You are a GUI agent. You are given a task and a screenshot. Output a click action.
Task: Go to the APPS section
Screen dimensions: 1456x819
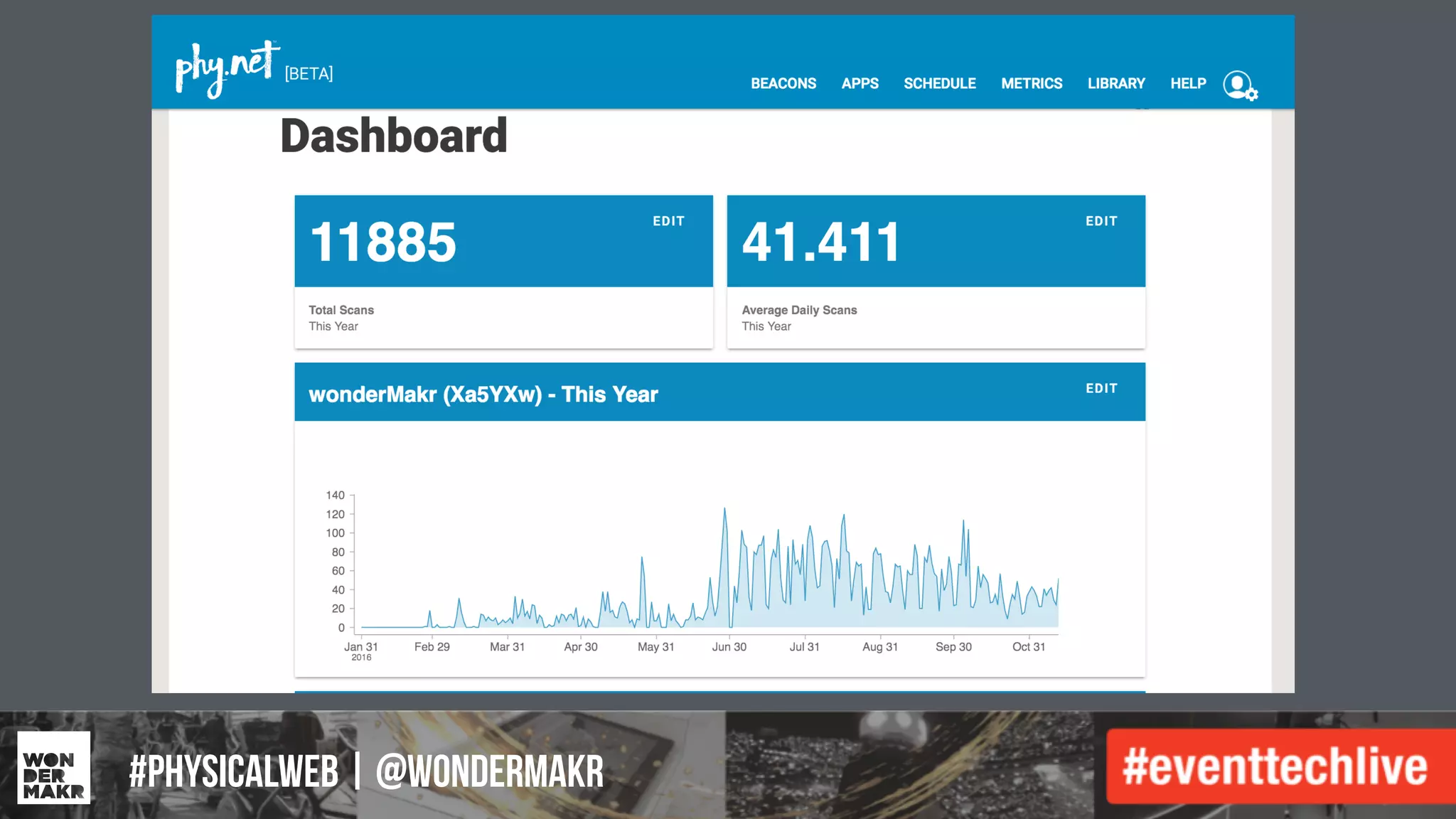pyautogui.click(x=860, y=84)
